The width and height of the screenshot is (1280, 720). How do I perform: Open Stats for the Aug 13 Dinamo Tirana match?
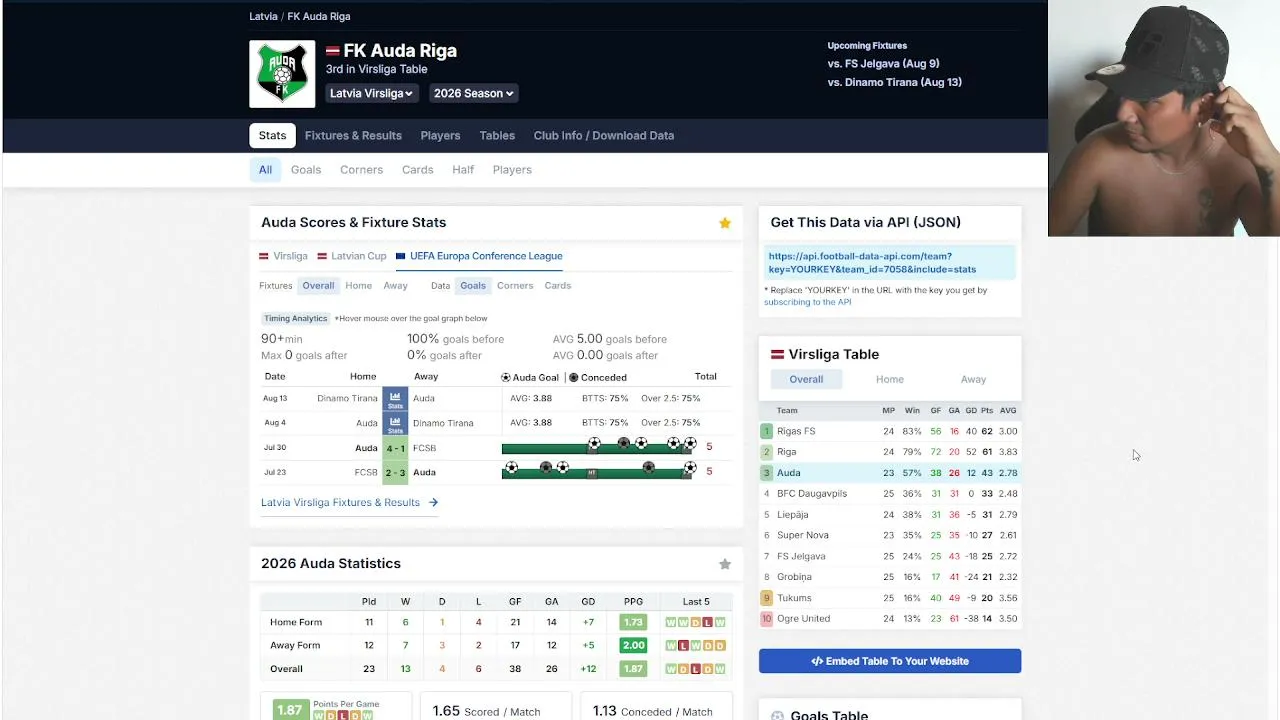click(x=395, y=399)
